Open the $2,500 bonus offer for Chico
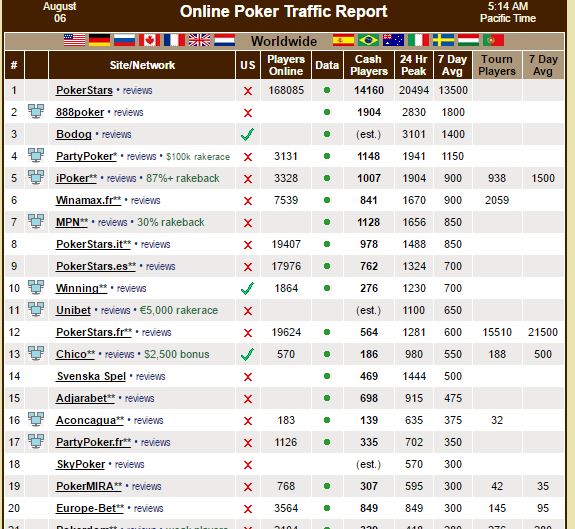This screenshot has width=575, height=529. pos(177,354)
